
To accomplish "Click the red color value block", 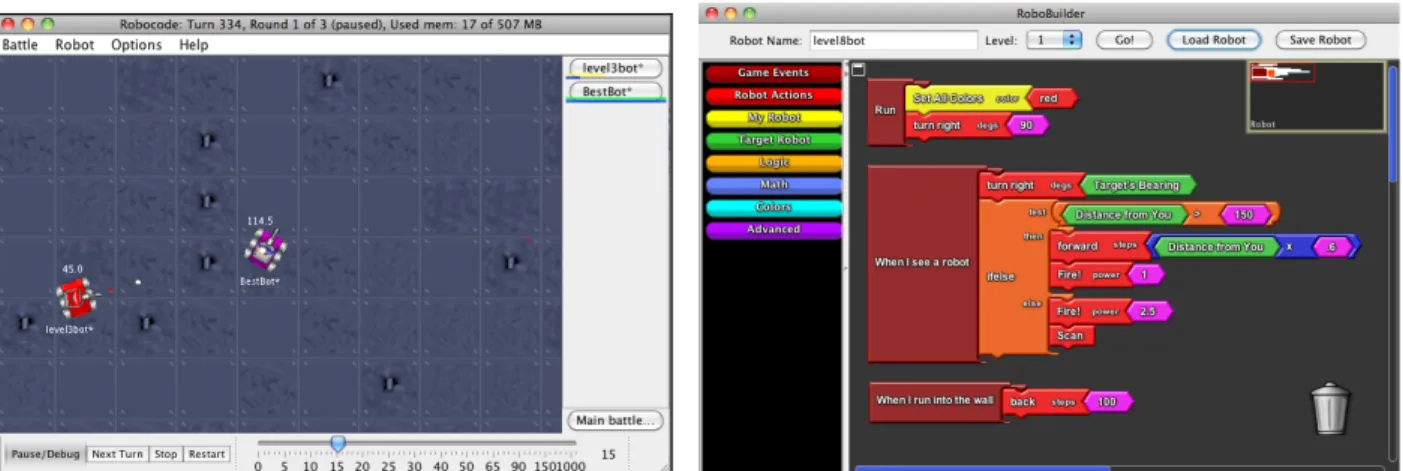I will click(x=1051, y=98).
